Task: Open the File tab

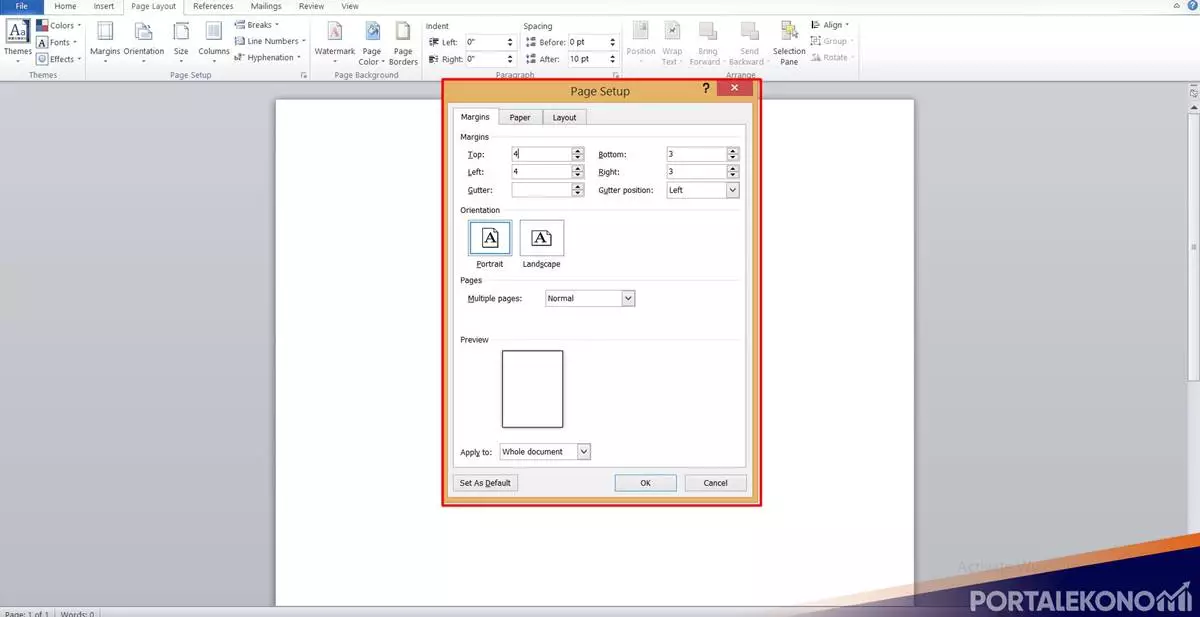Action: coord(21,6)
